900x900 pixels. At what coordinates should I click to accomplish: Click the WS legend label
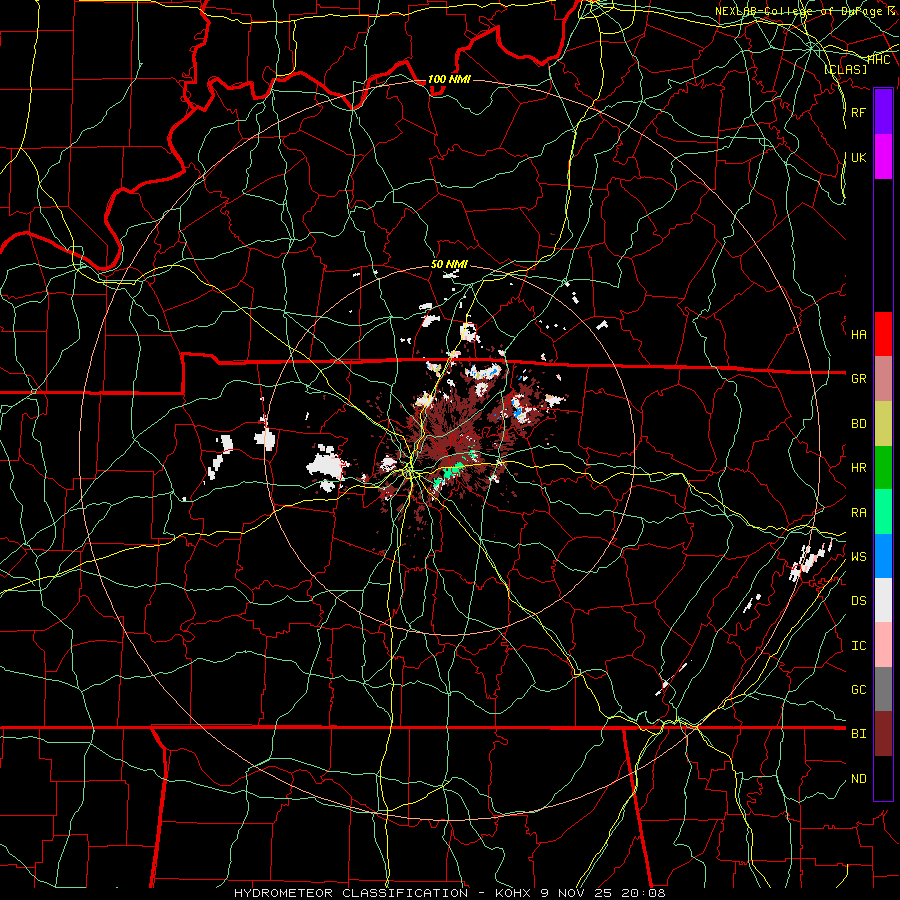coord(858,557)
